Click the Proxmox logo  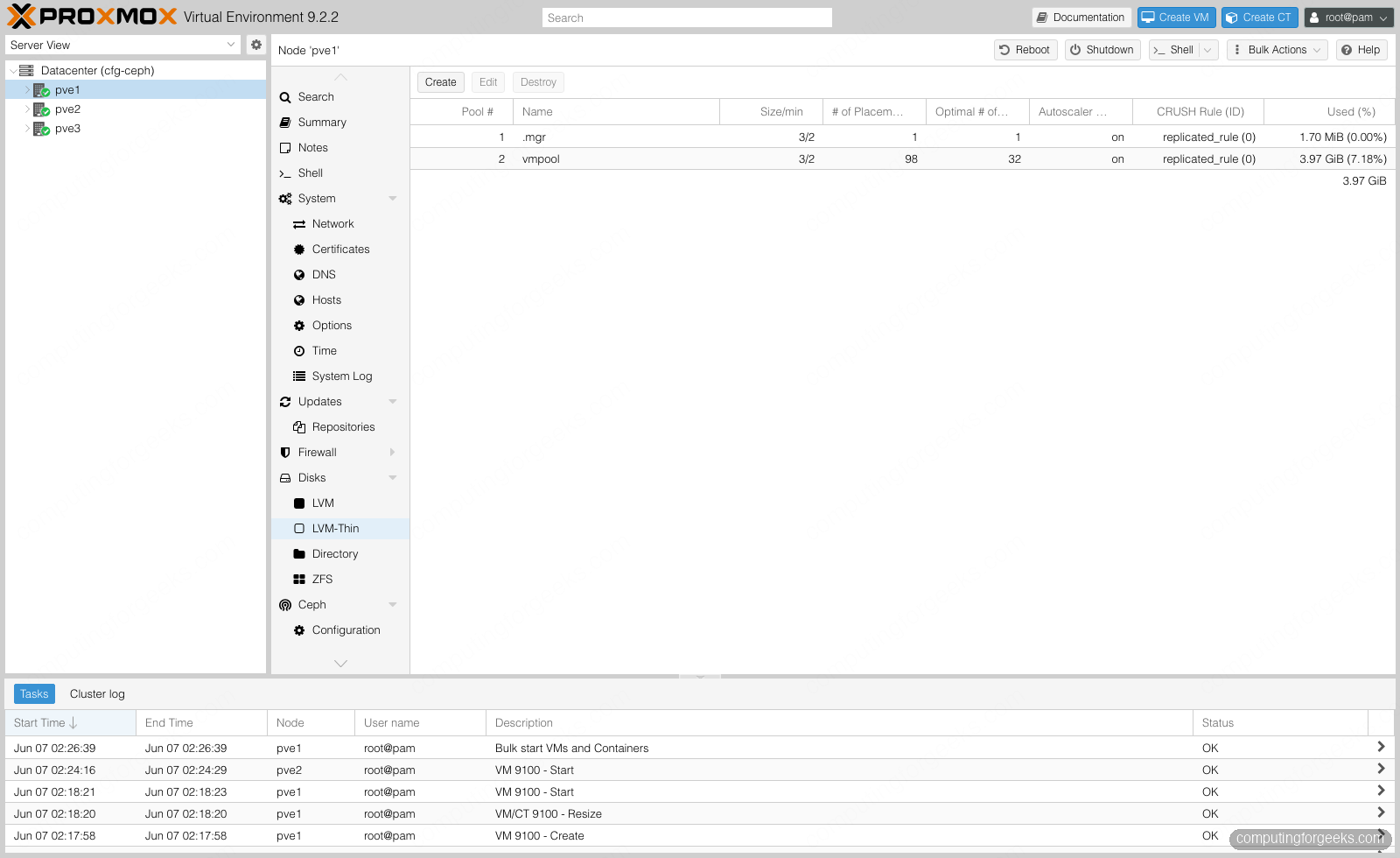pos(92,17)
